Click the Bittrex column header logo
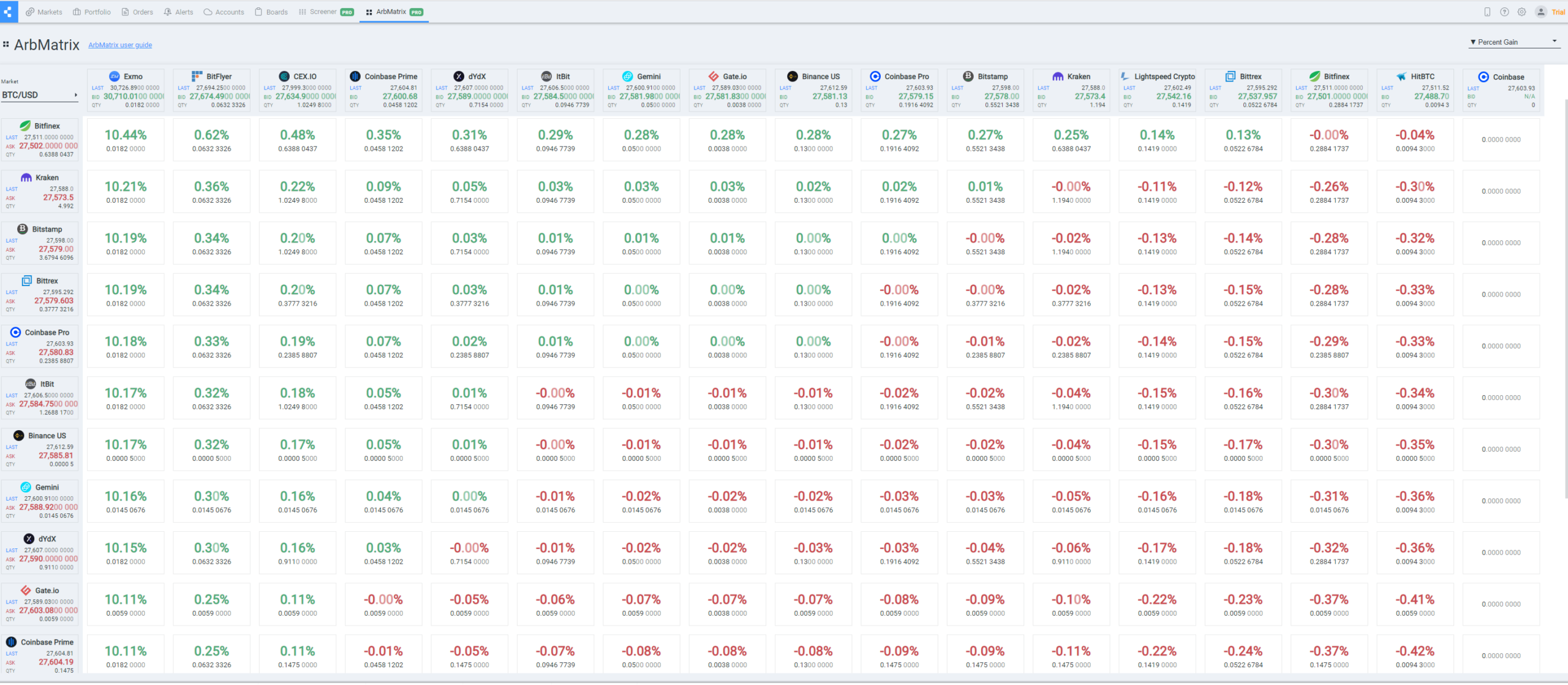 click(x=1231, y=77)
